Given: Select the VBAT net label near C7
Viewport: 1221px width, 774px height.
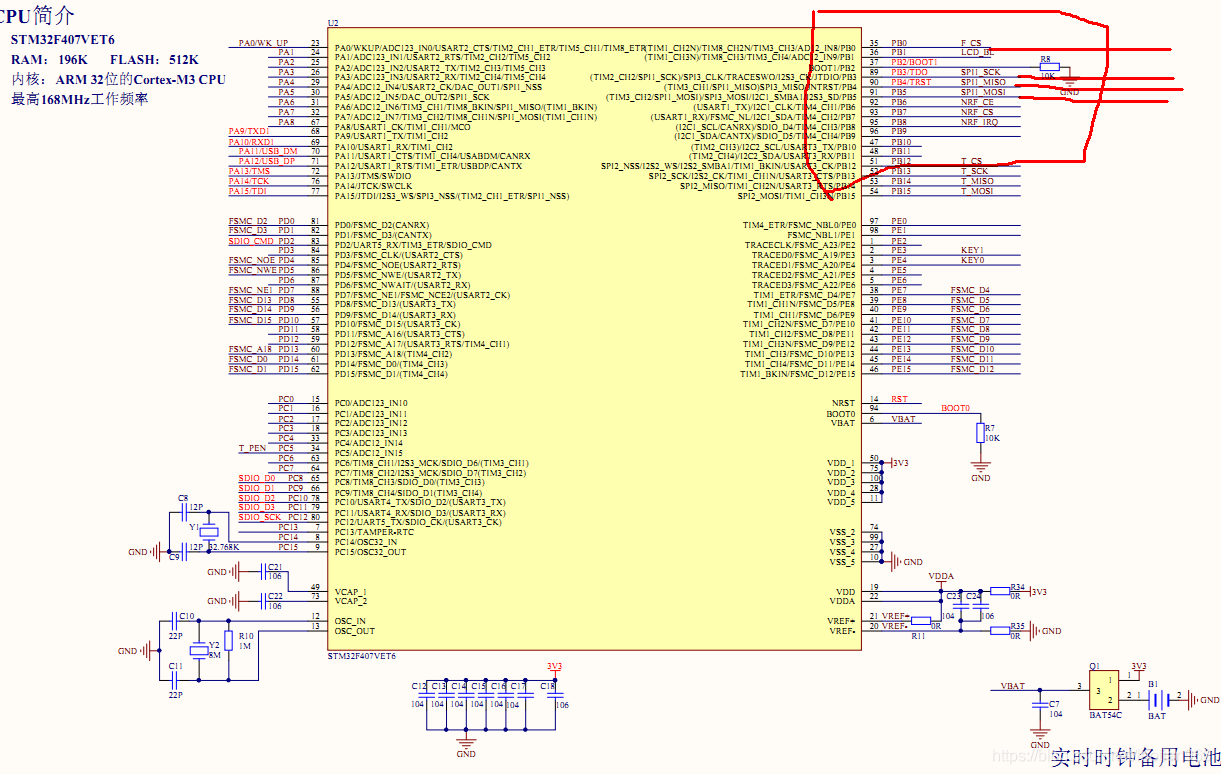Looking at the screenshot, I should 1013,685.
